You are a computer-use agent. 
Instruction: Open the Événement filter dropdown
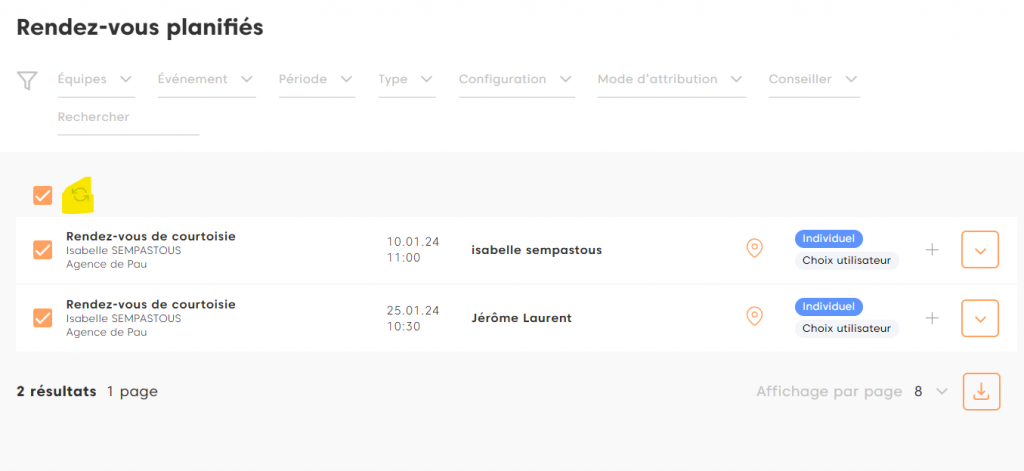(x=207, y=80)
